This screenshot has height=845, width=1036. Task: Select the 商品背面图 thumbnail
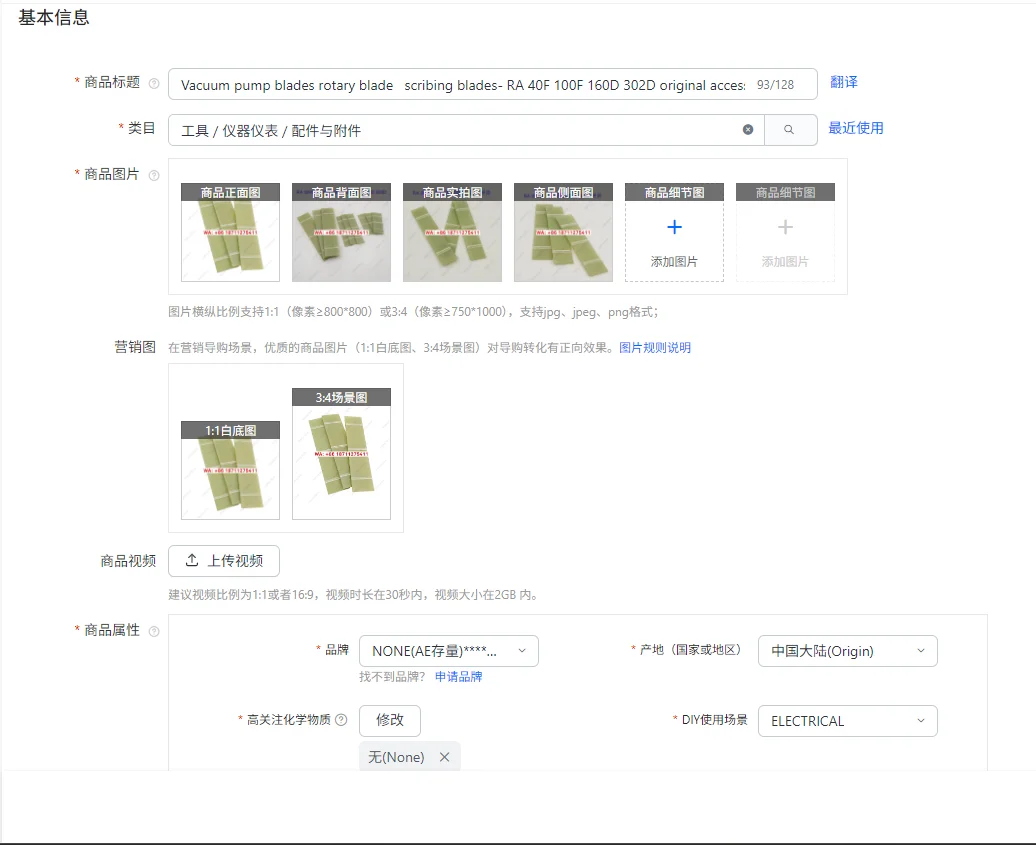(x=342, y=232)
